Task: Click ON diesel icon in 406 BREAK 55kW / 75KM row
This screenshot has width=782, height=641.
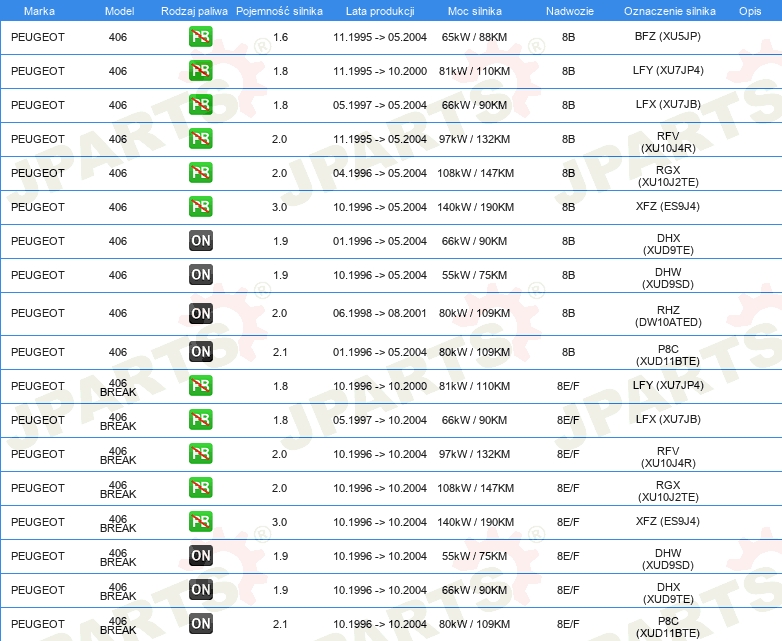Action: click(200, 555)
